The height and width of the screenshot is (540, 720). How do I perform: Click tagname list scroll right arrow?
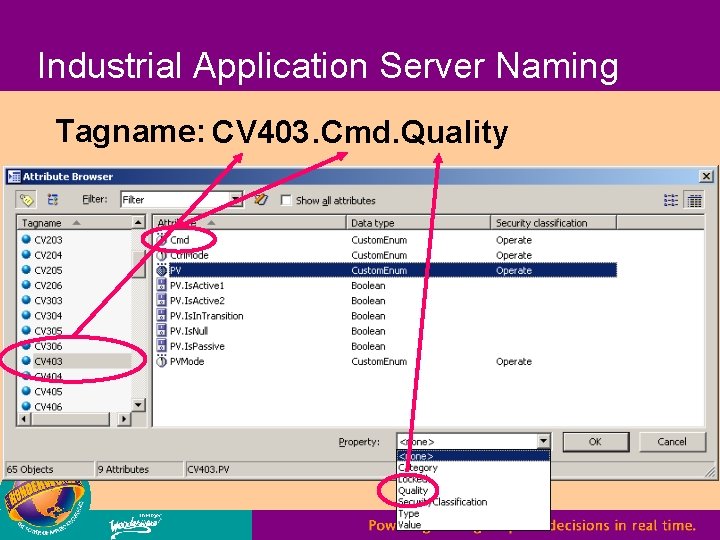[124, 419]
